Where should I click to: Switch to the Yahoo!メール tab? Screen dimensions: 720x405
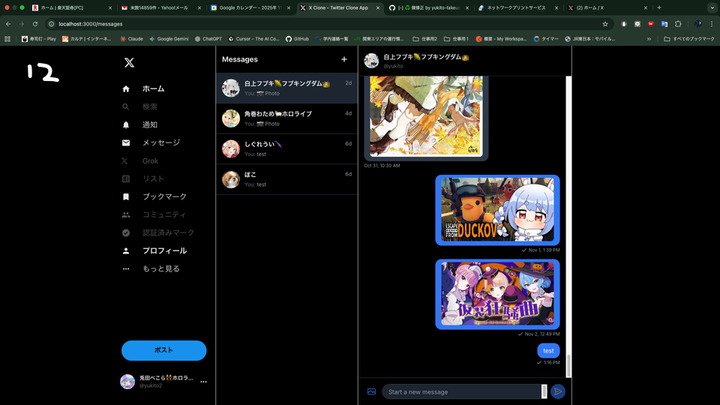coord(159,8)
